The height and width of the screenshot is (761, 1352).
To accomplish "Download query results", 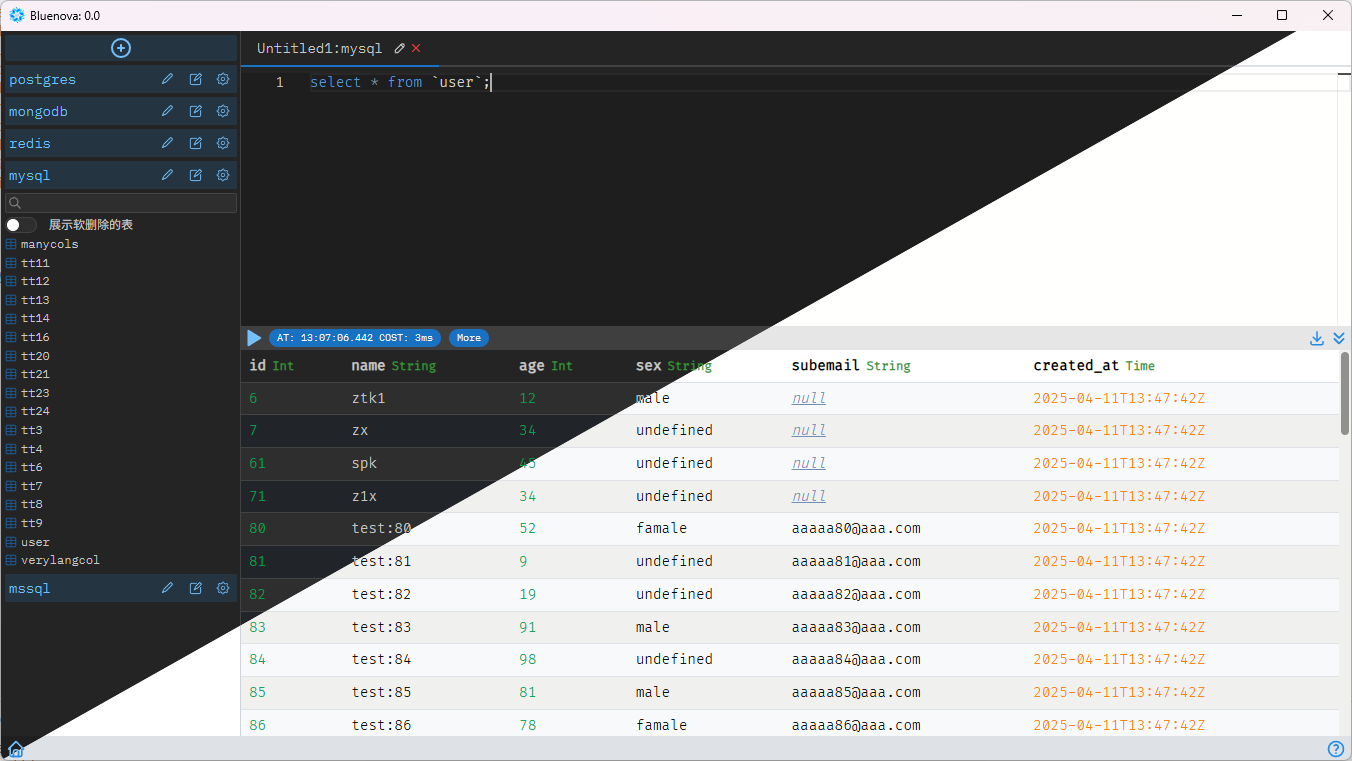I will click(x=1317, y=338).
